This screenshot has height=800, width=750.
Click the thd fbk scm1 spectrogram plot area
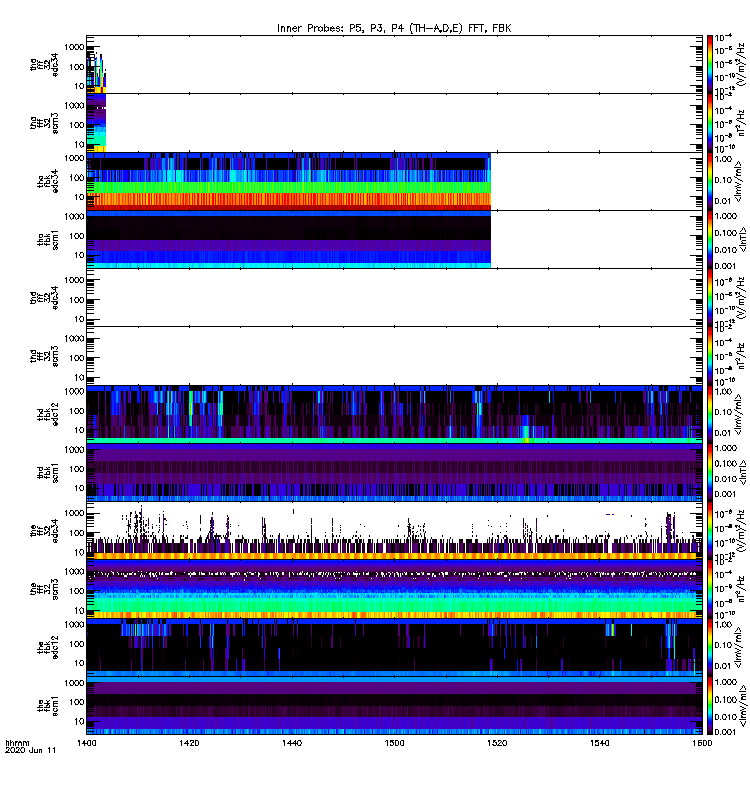pos(394,472)
